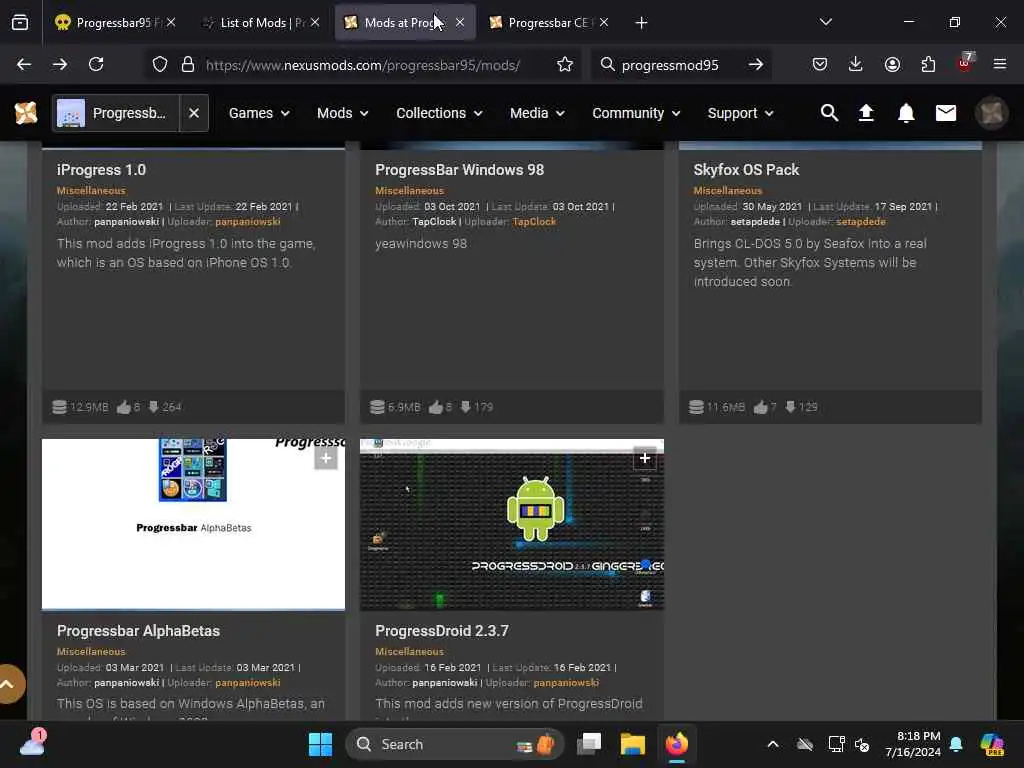Open Progressbar AlphaBetas thumbnail image
Image resolution: width=1024 pixels, height=768 pixels.
click(x=193, y=524)
